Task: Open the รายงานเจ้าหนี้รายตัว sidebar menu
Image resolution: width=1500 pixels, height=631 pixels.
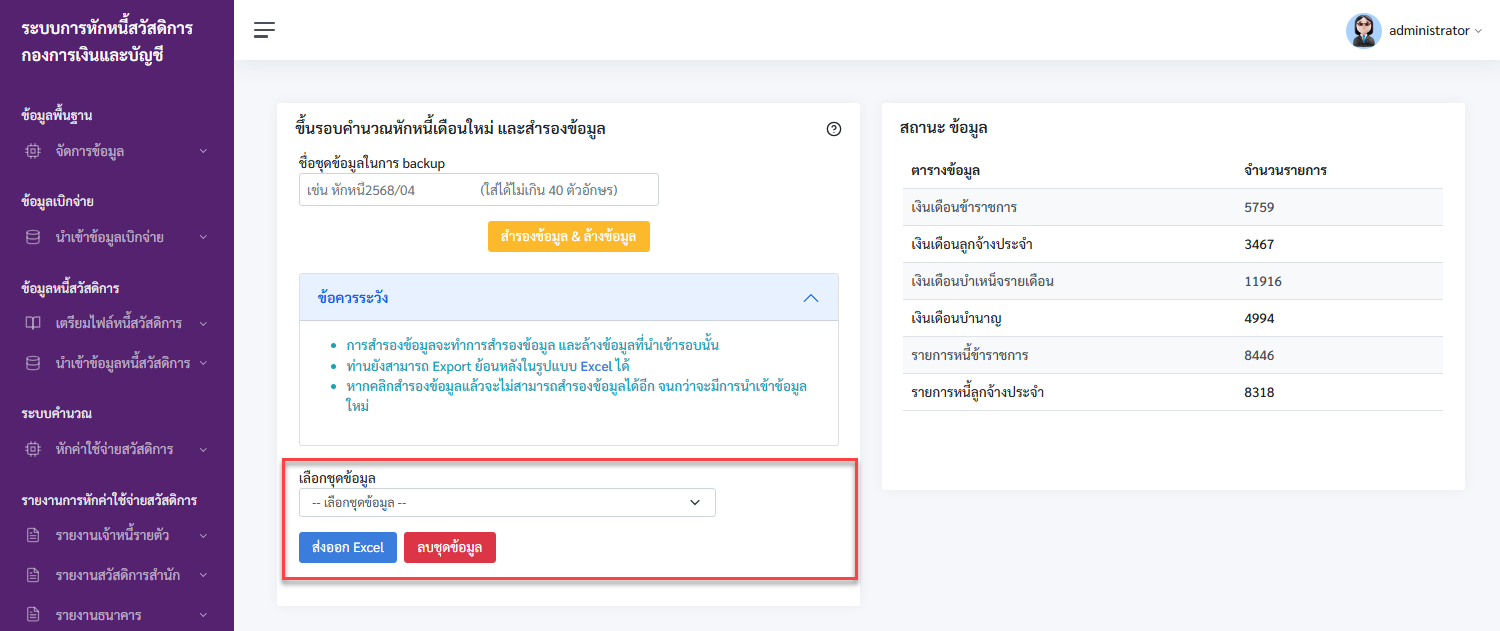Action: coord(117,535)
